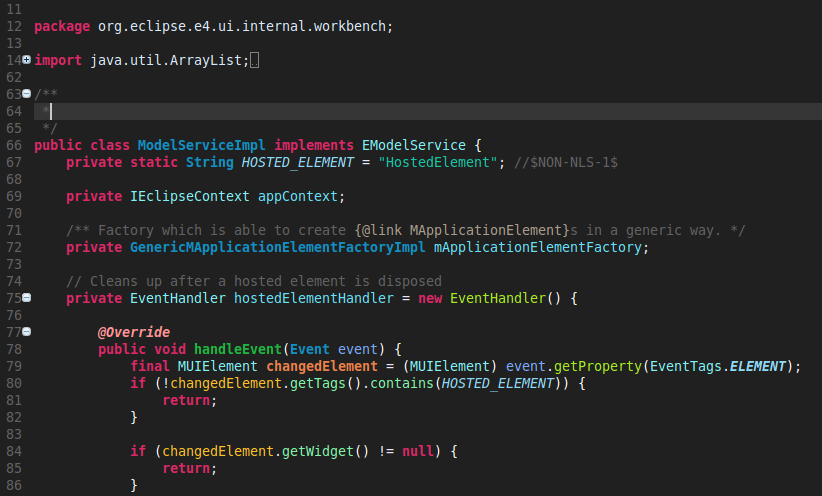822x496 pixels.
Task: Click the contains method call on line 80
Action: (x=402, y=383)
